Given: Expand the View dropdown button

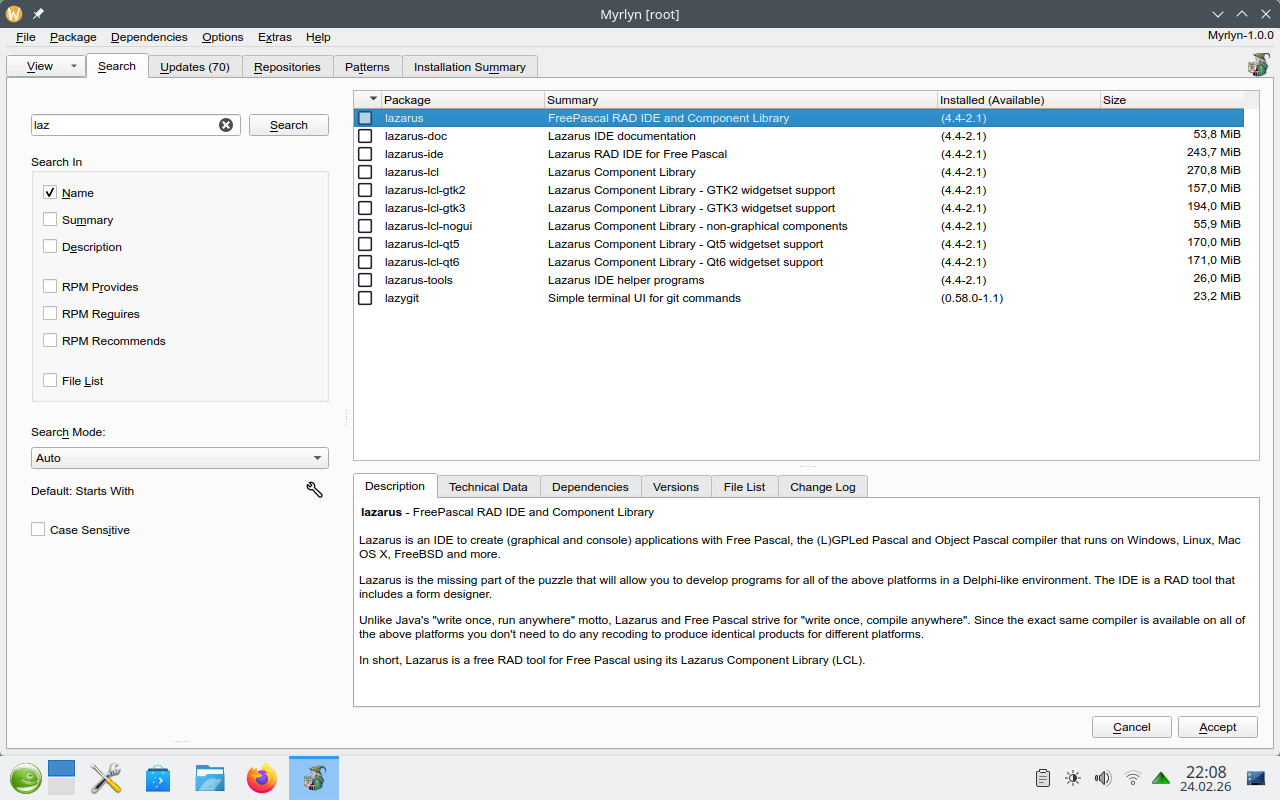Looking at the screenshot, I should click(x=73, y=67).
